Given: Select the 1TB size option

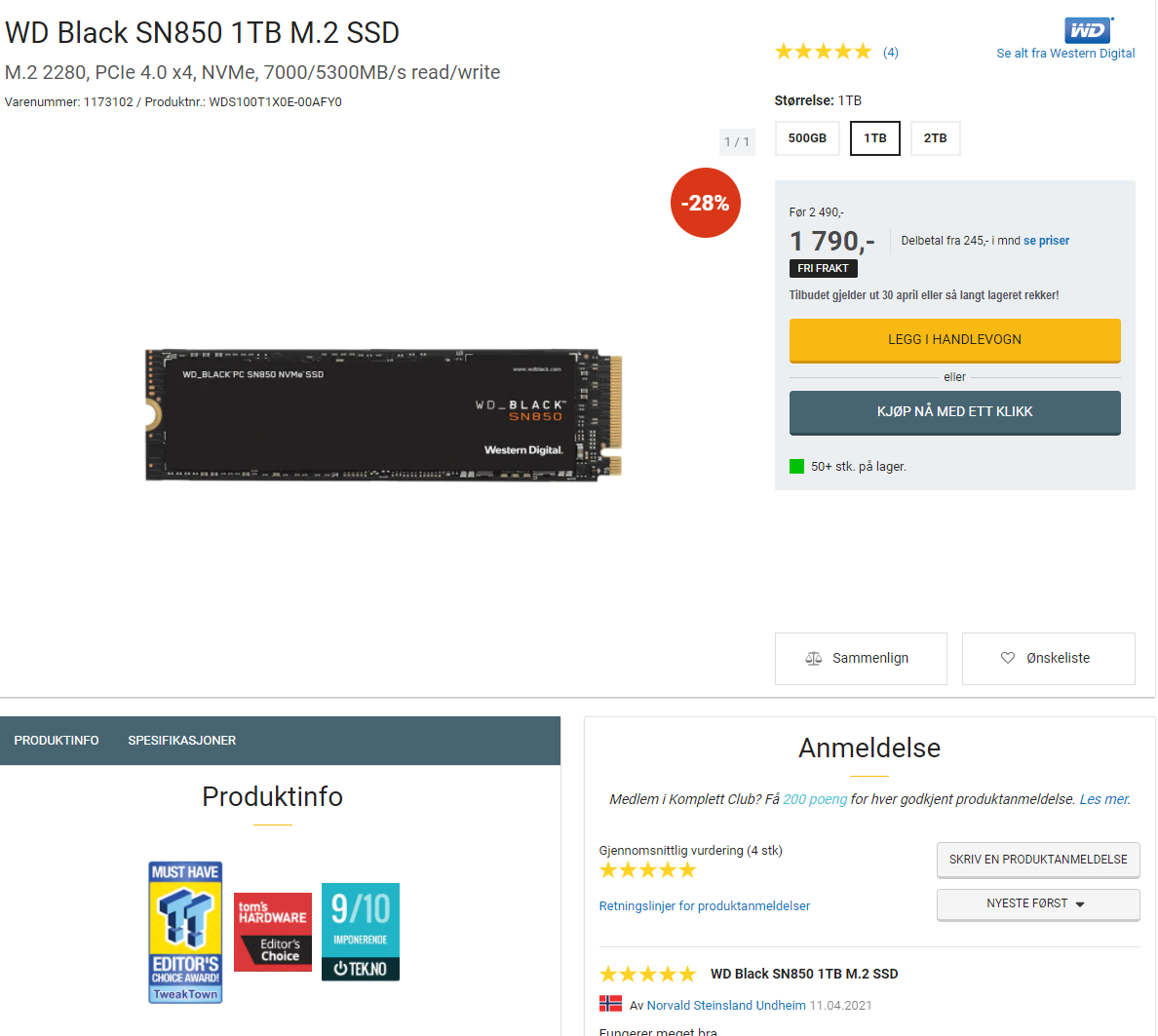Looking at the screenshot, I should (875, 138).
